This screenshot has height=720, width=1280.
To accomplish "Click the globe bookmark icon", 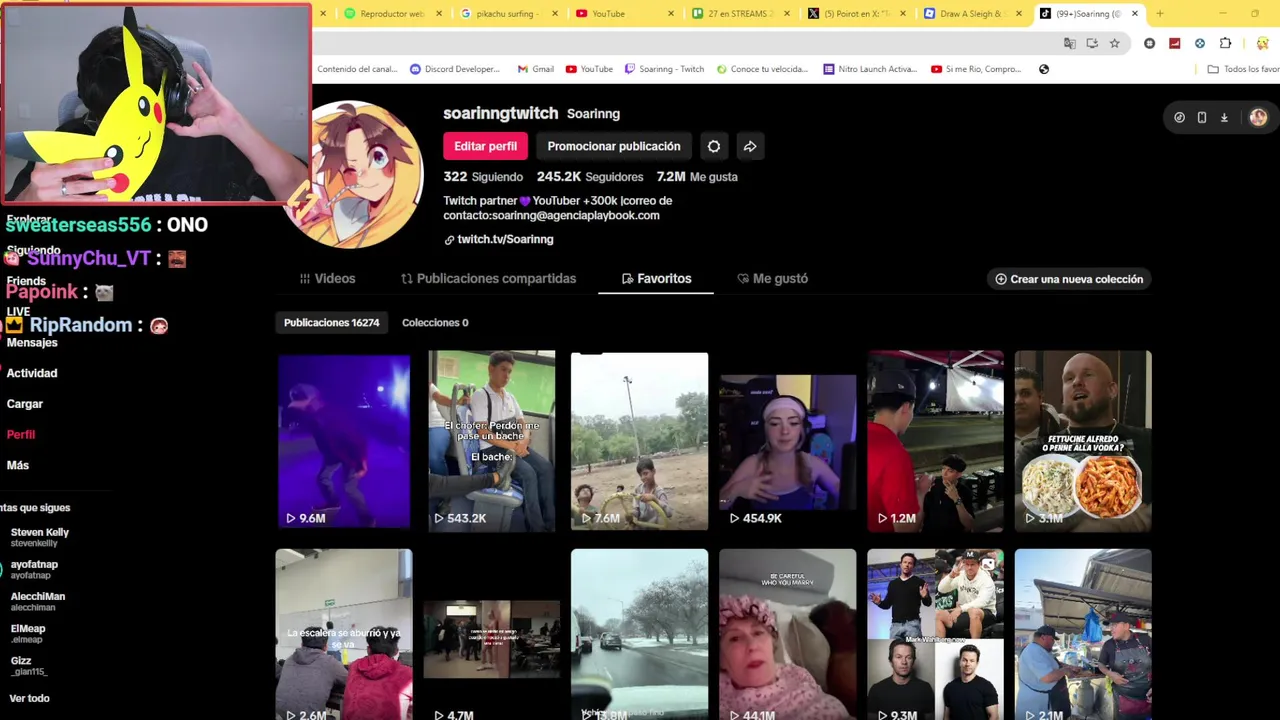I will coord(1044,69).
